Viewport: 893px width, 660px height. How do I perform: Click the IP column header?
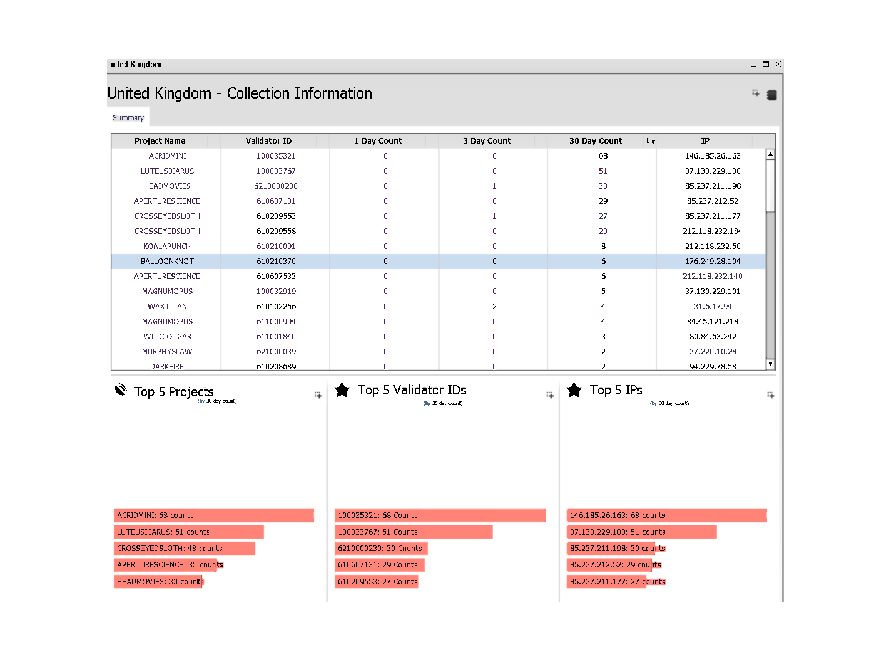pos(705,141)
